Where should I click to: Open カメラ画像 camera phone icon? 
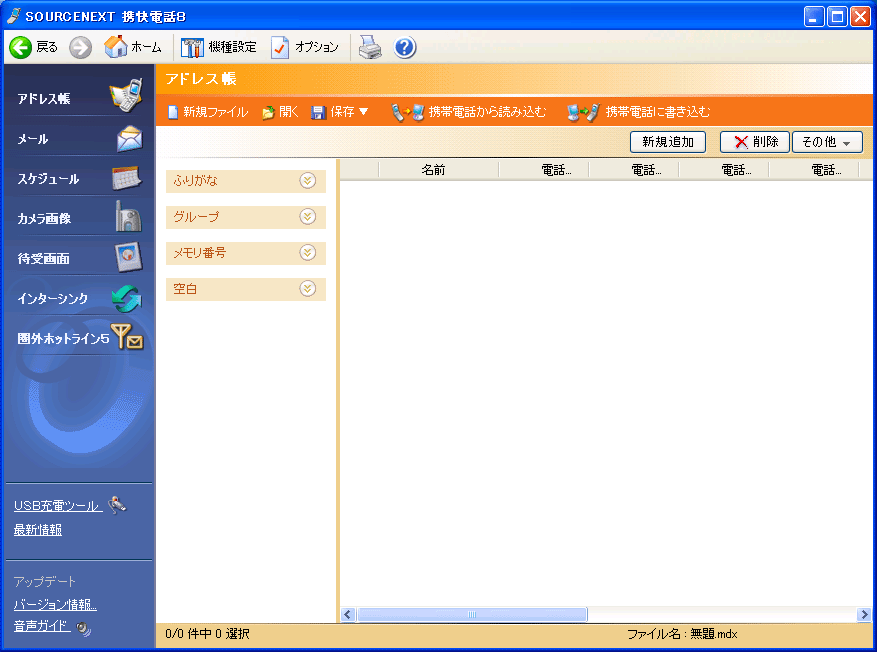[128, 217]
